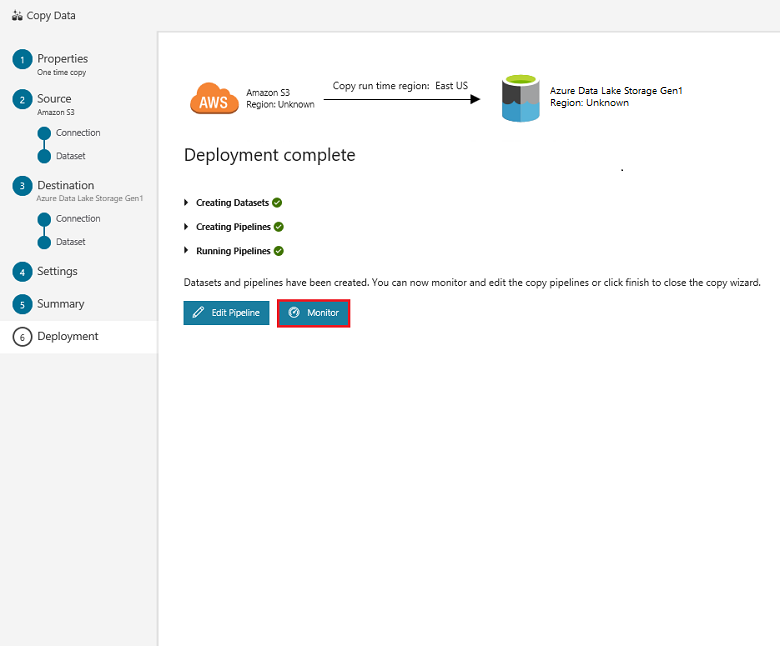Click the Copy Data title icon

(x=17, y=16)
